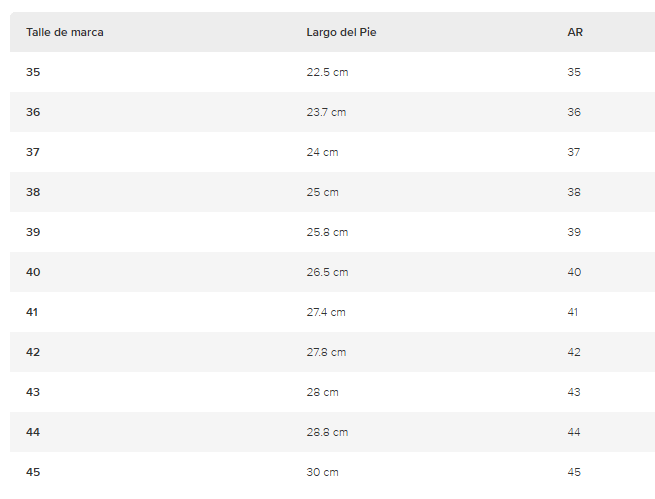Select the 23.7 cm foot length cell
This screenshot has width=655, height=499.
[326, 112]
